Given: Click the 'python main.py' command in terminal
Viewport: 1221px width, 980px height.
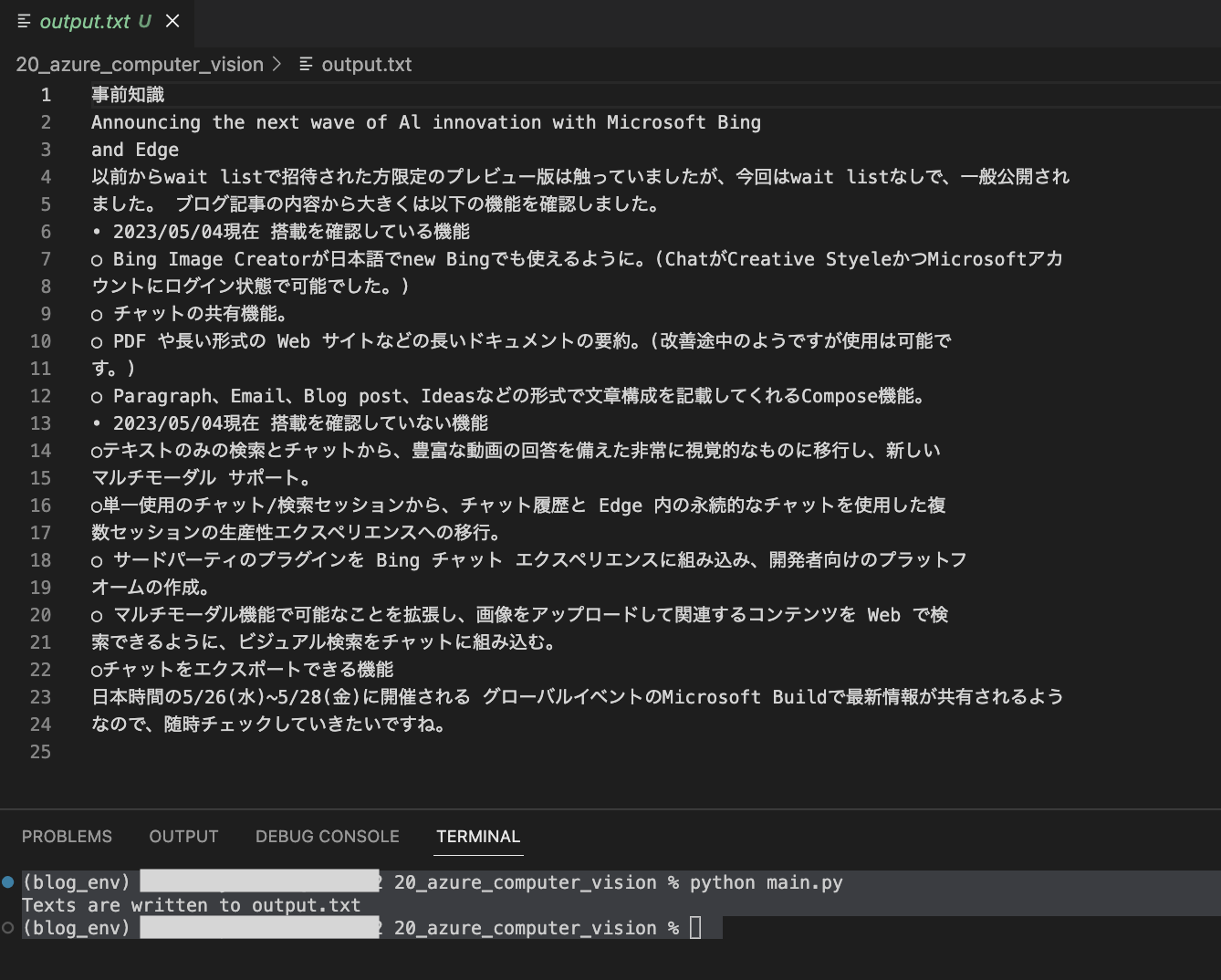Looking at the screenshot, I should click(766, 882).
